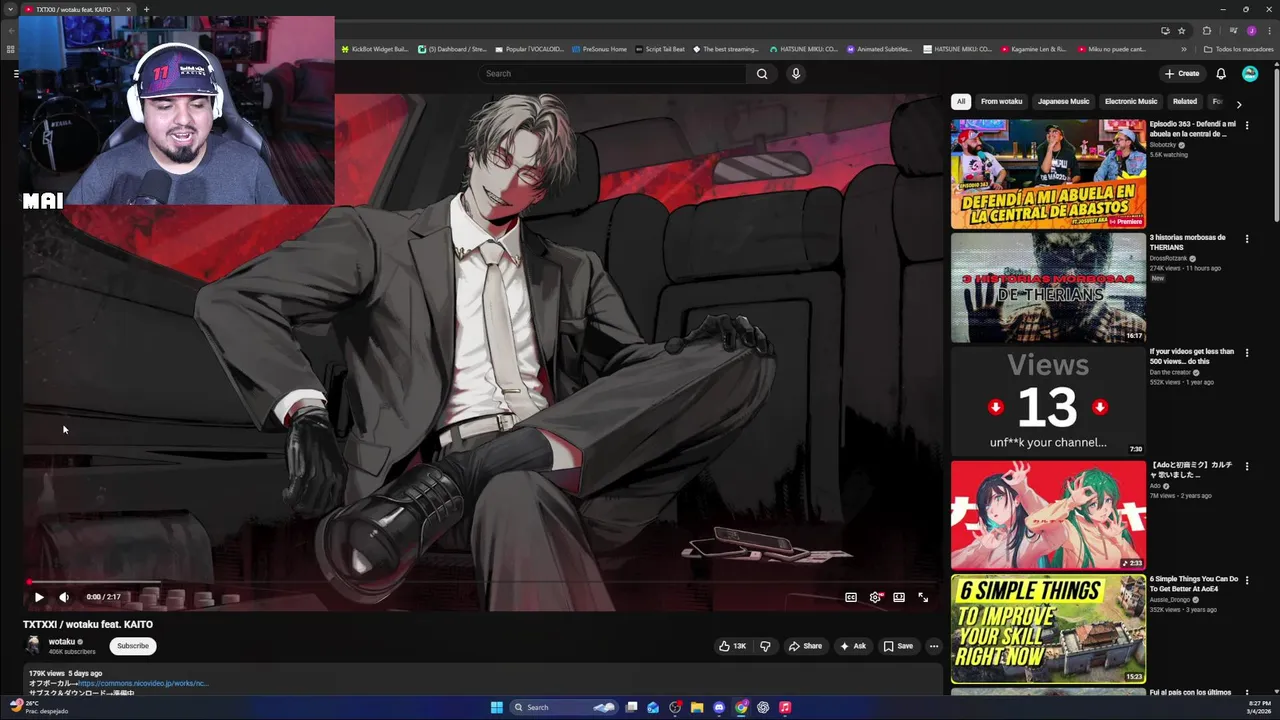The height and width of the screenshot is (720, 1280).
Task: Open the music app on the taskbar
Action: [785, 707]
